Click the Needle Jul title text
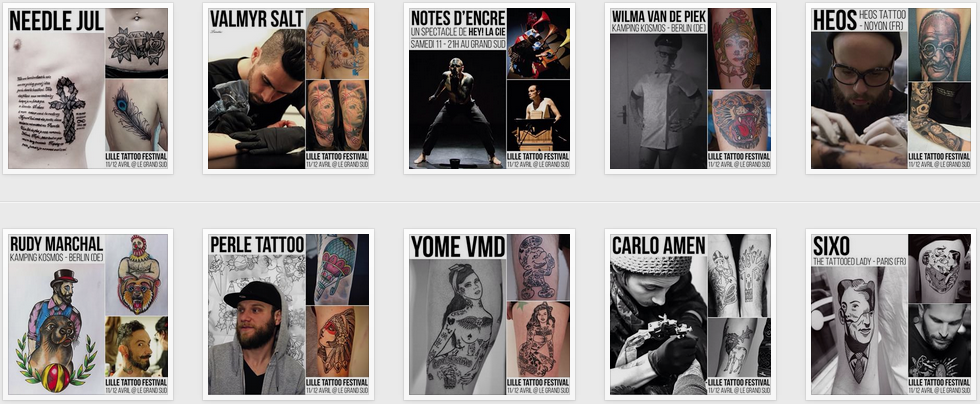Image resolution: width=980 pixels, height=404 pixels. 56,21
